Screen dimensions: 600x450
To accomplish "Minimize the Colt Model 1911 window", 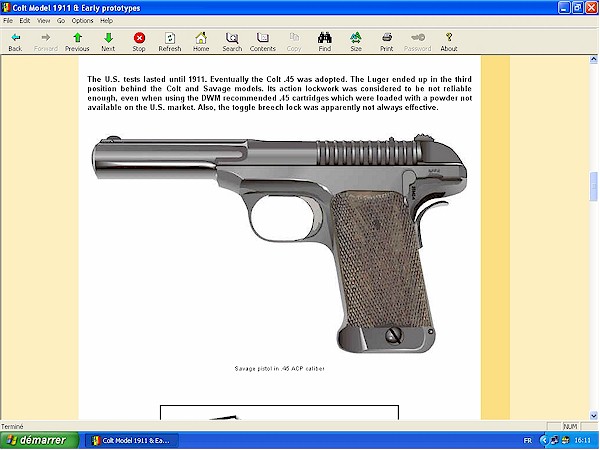I will click(x=564, y=8).
